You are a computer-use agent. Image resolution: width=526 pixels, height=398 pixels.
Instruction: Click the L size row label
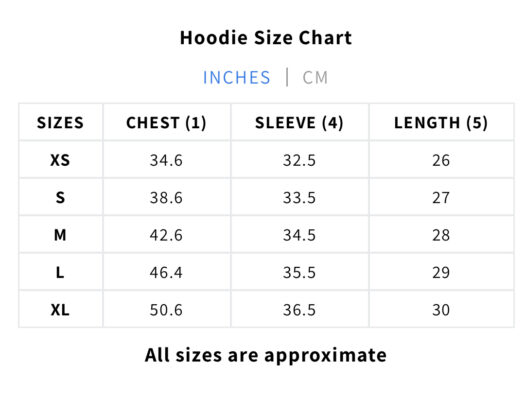pos(60,272)
